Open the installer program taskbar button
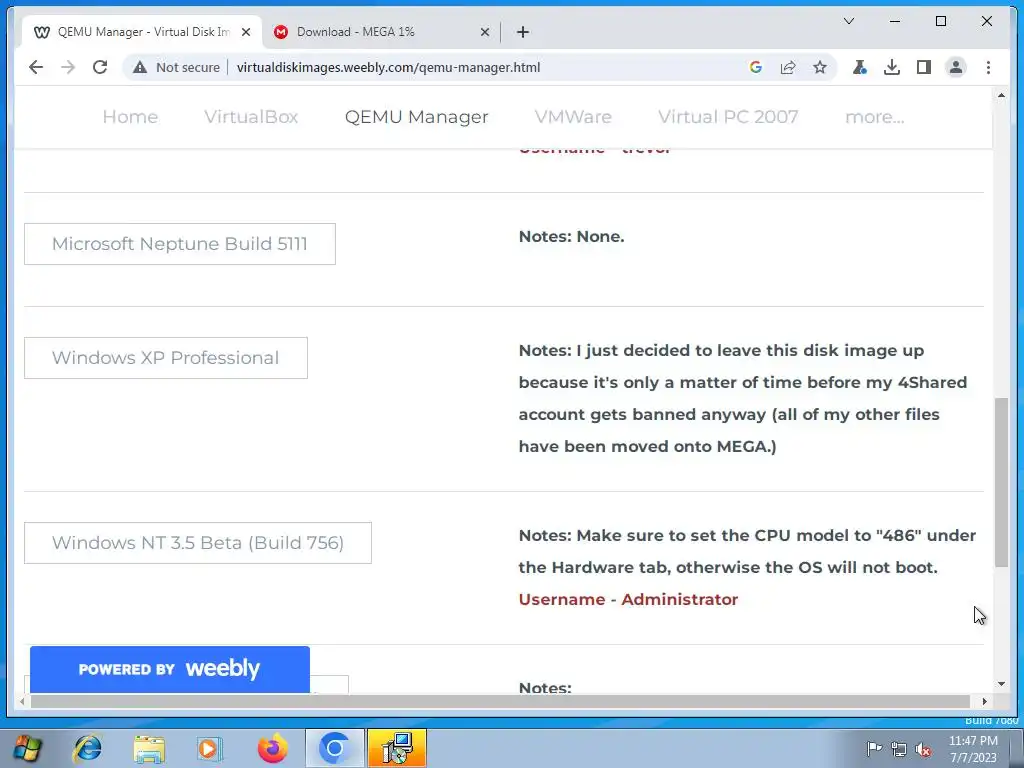 pos(396,748)
